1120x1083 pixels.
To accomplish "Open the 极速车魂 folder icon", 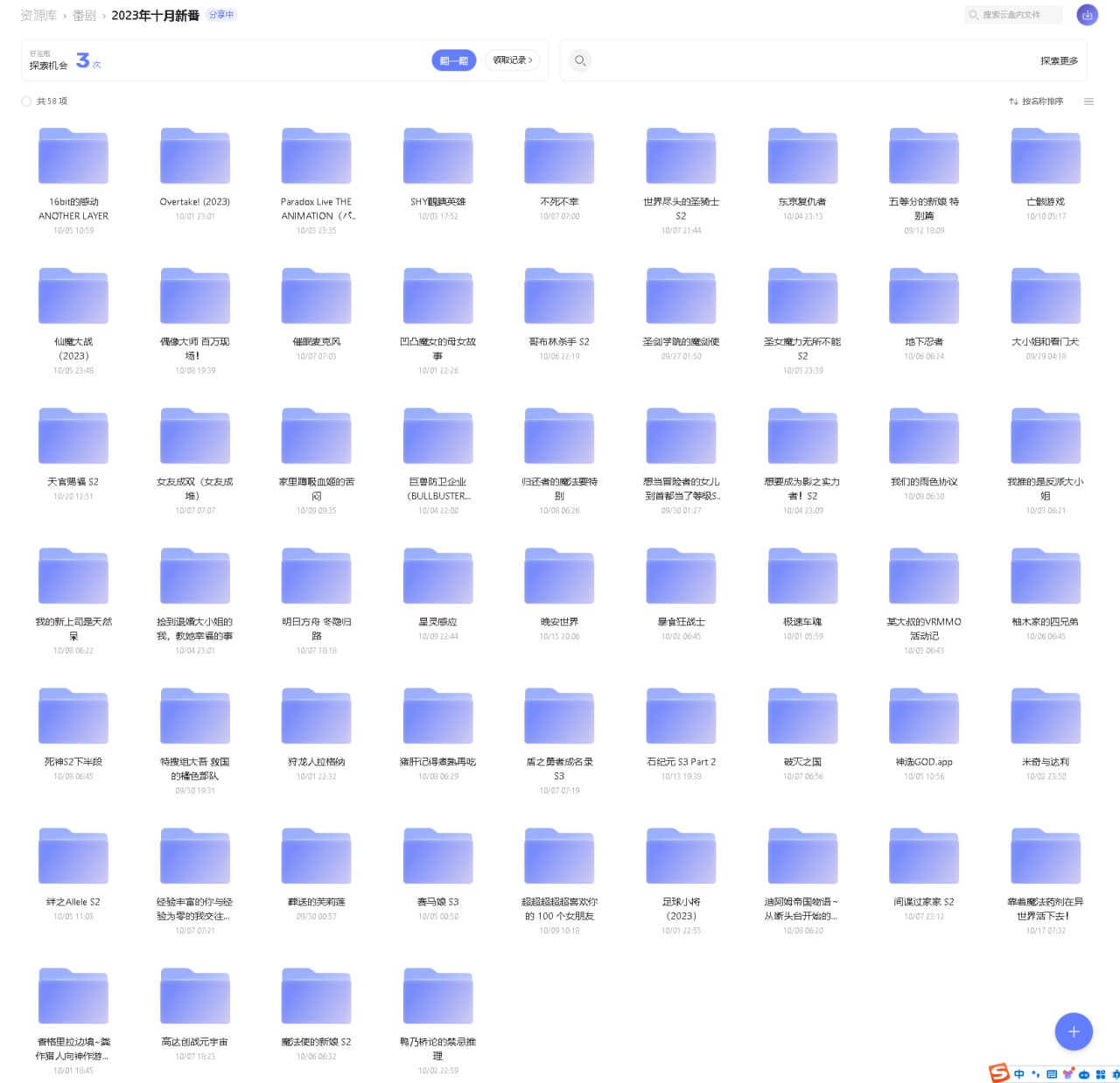I will 802,576.
